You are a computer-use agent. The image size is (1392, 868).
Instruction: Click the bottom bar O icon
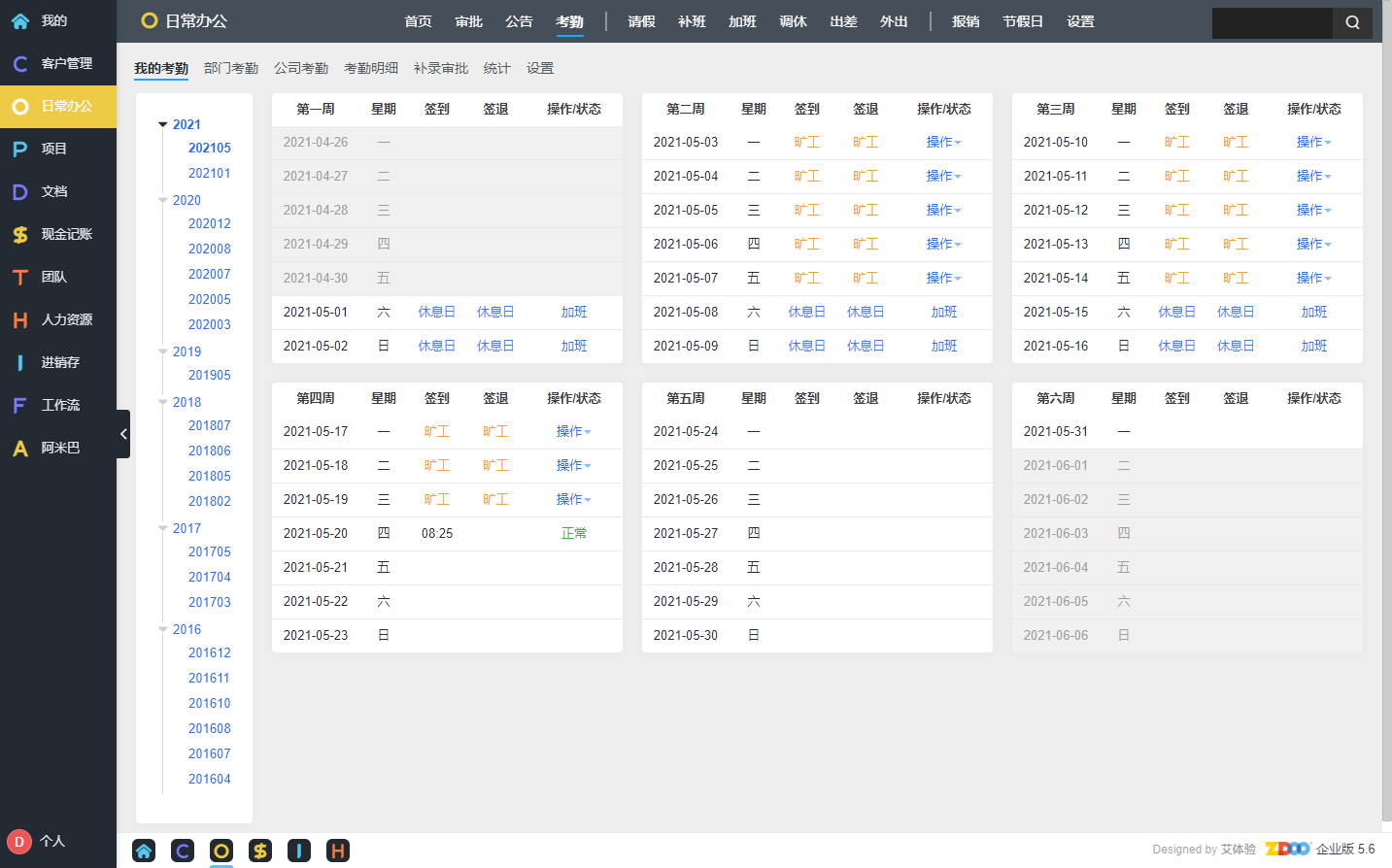[x=221, y=851]
